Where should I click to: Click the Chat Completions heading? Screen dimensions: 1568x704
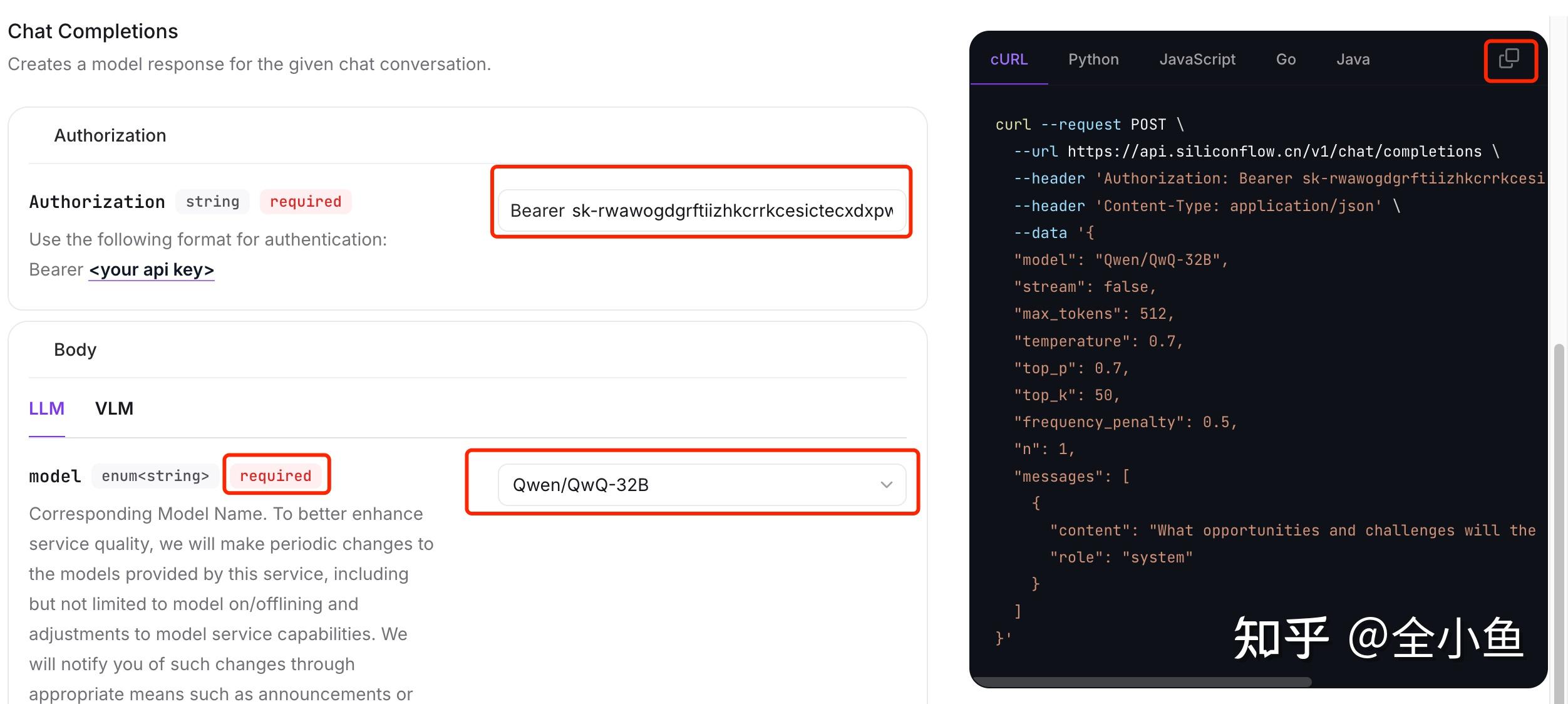(x=93, y=31)
